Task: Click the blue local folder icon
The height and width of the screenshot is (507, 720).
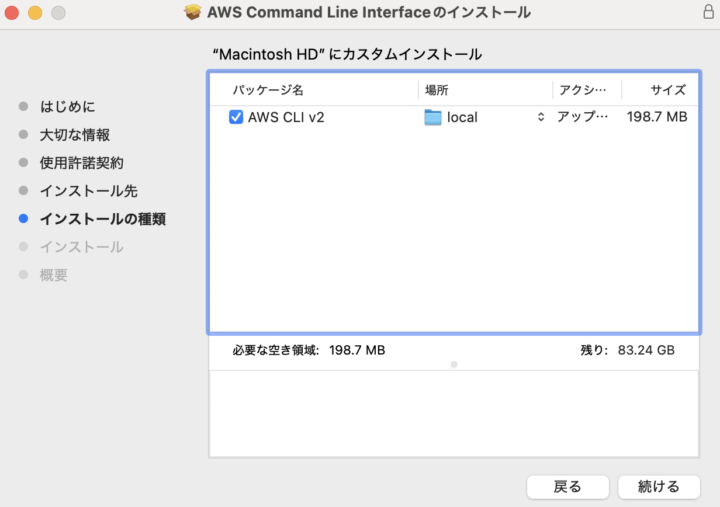Action: [432, 117]
